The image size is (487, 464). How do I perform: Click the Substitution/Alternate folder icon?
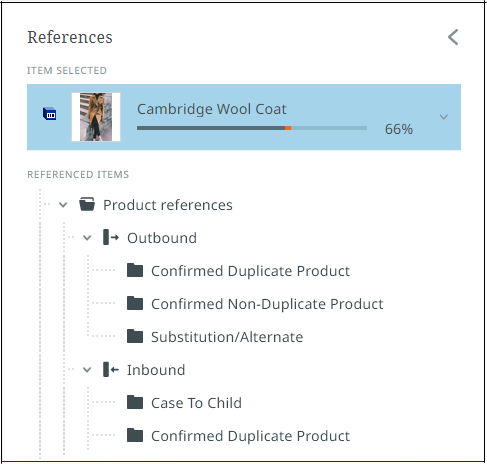tap(135, 336)
